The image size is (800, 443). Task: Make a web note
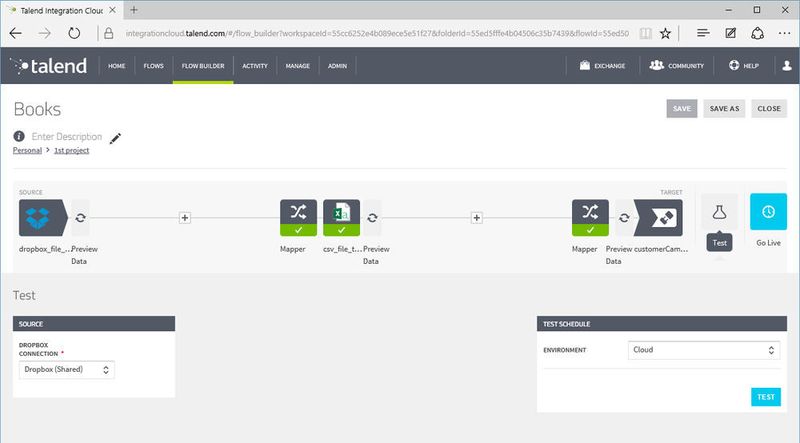pos(731,33)
